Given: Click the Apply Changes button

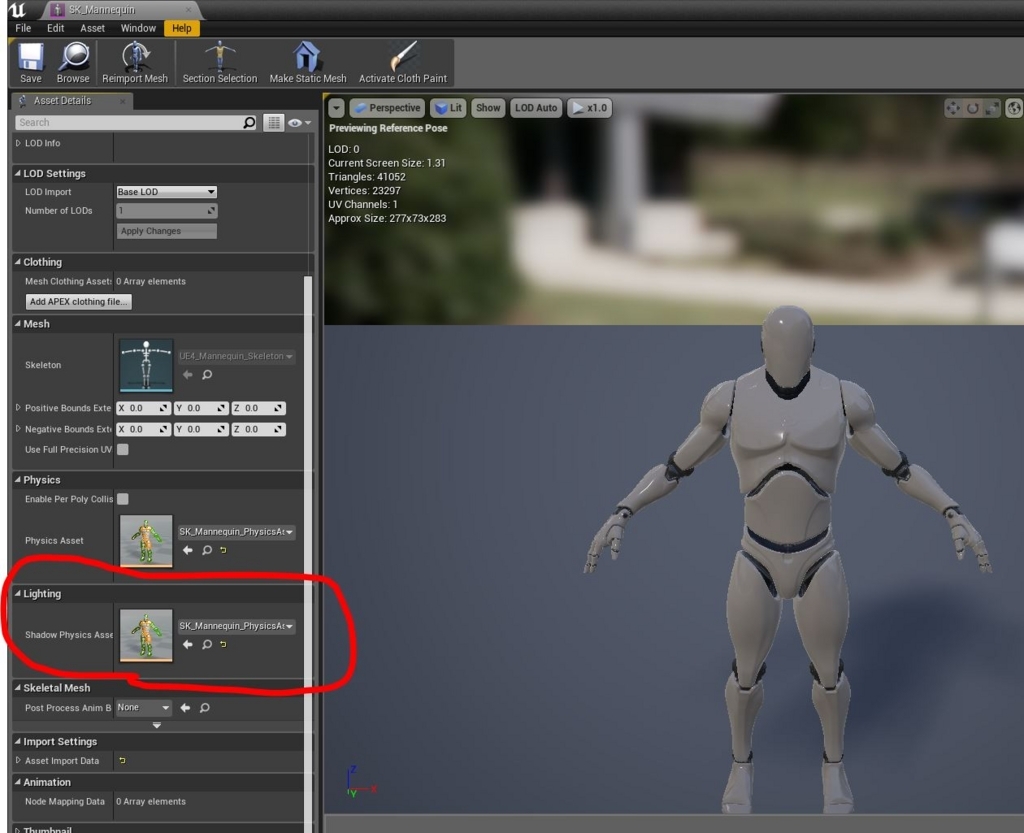Looking at the screenshot, I should (167, 231).
